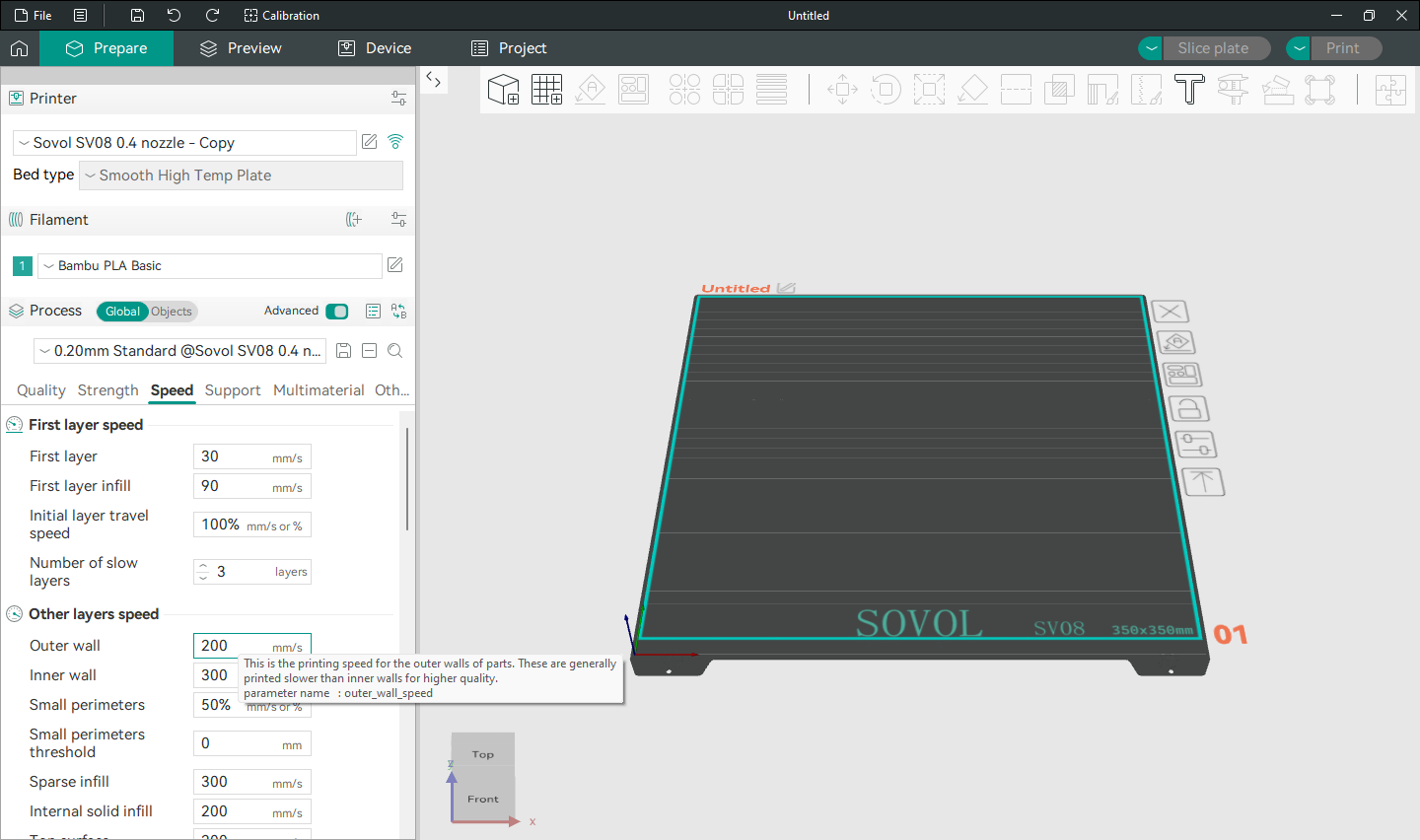Split to objects tool
1420x840 pixels.
tap(684, 90)
